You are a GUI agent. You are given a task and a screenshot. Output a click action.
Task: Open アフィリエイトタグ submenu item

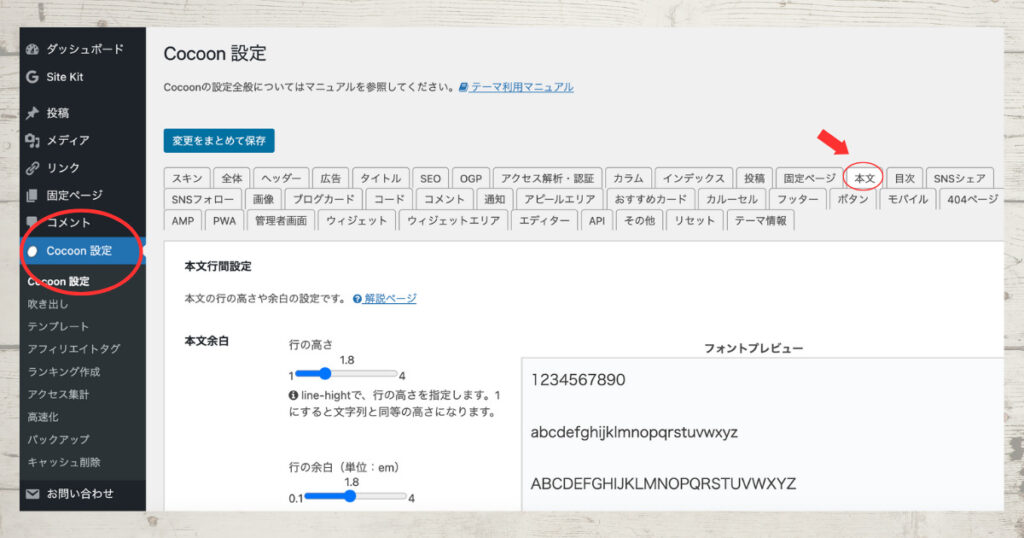(x=74, y=349)
